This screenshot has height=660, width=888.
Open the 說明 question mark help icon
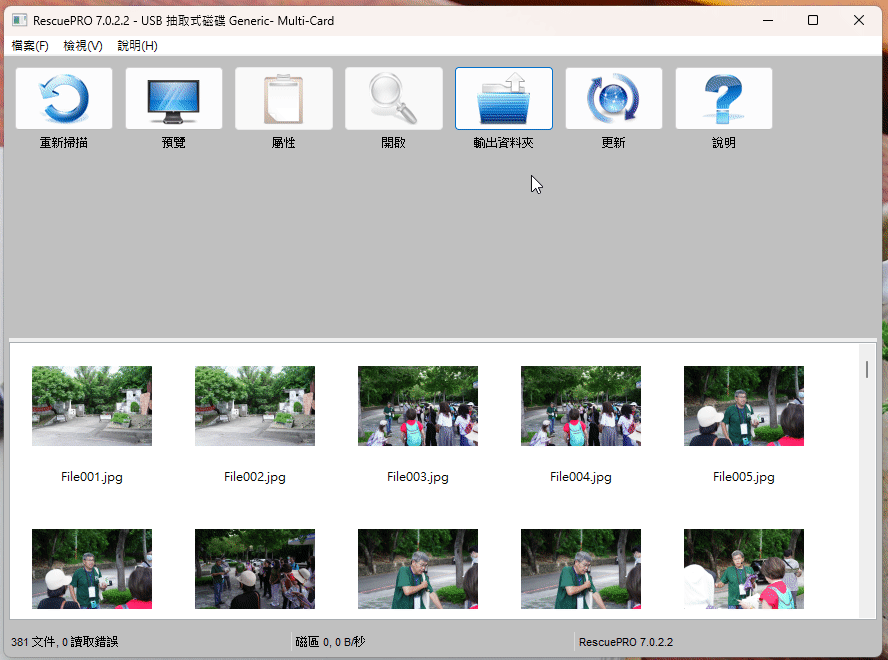point(724,99)
